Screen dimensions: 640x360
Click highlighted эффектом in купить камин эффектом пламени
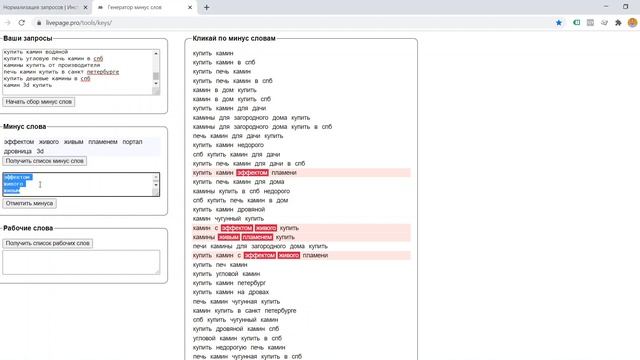tap(252, 173)
